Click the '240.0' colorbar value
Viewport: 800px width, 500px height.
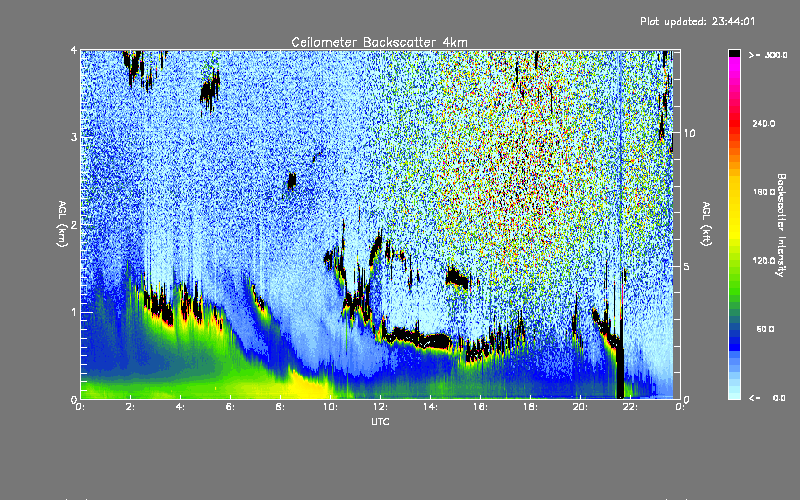coord(764,123)
